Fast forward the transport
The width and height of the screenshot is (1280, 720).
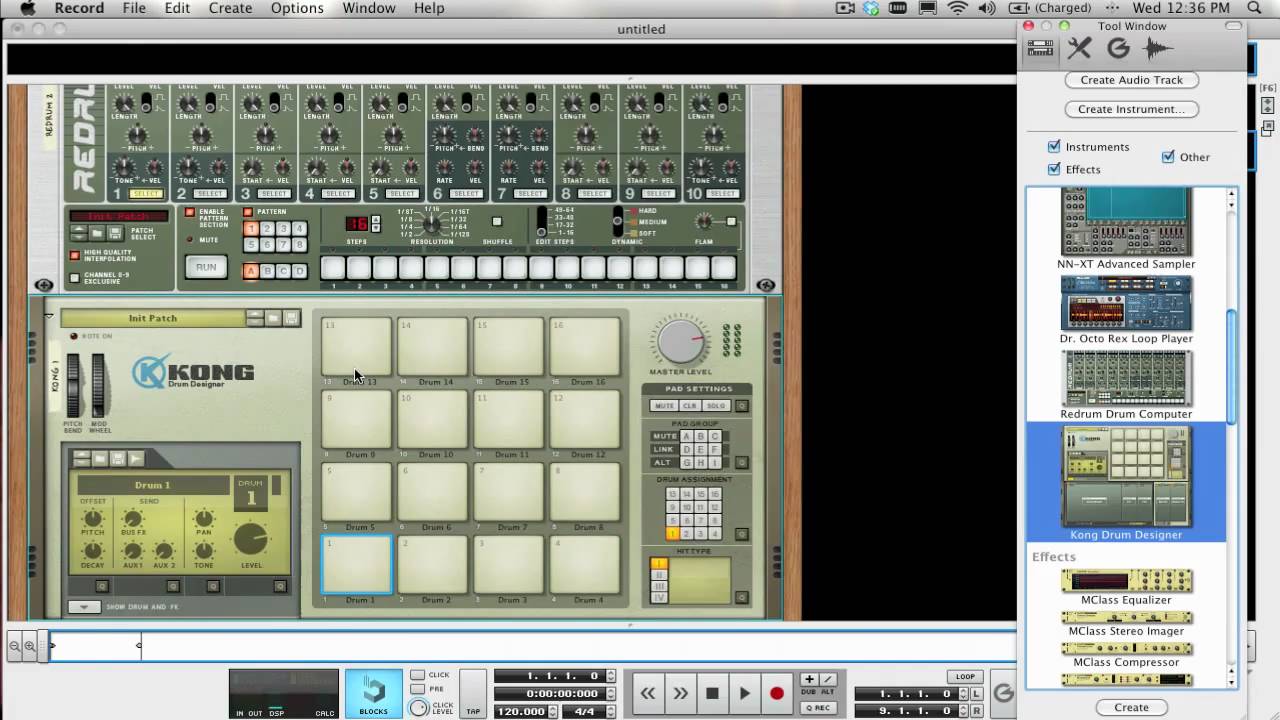(680, 693)
